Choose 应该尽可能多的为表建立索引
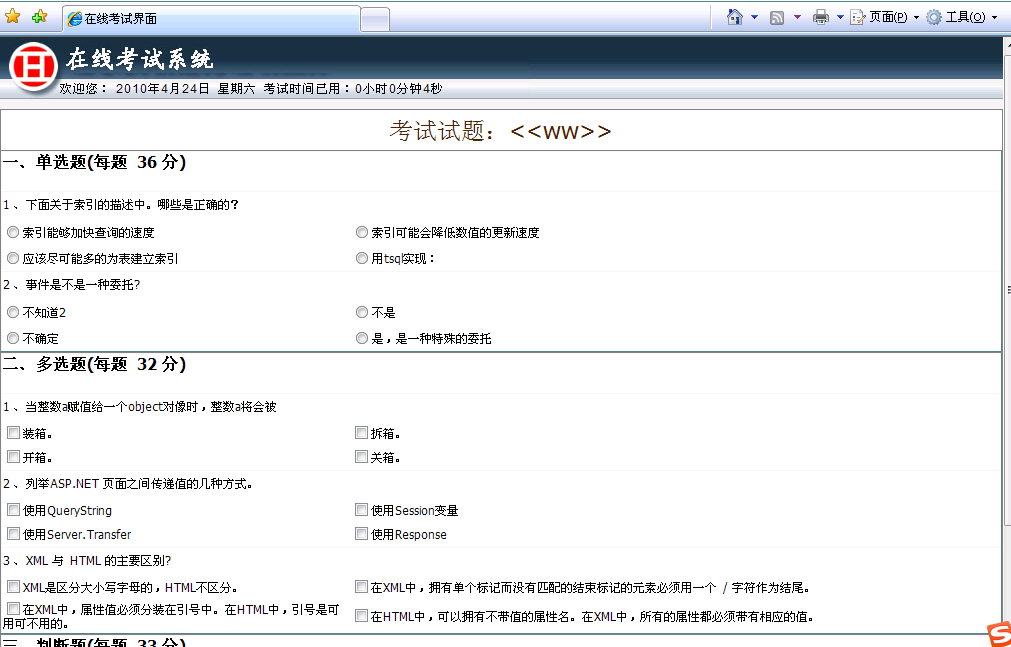 pos(13,259)
